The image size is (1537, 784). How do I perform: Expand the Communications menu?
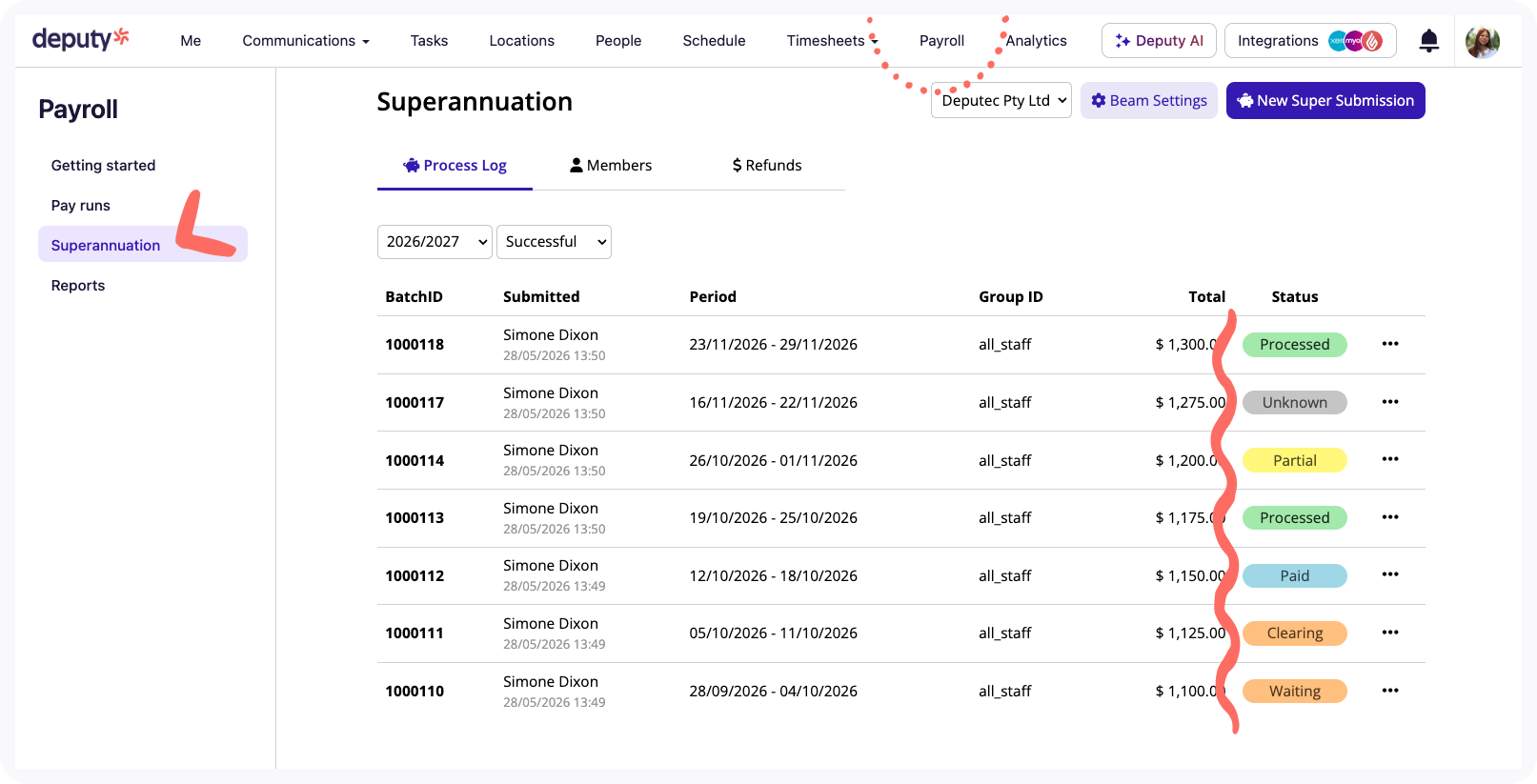point(306,41)
